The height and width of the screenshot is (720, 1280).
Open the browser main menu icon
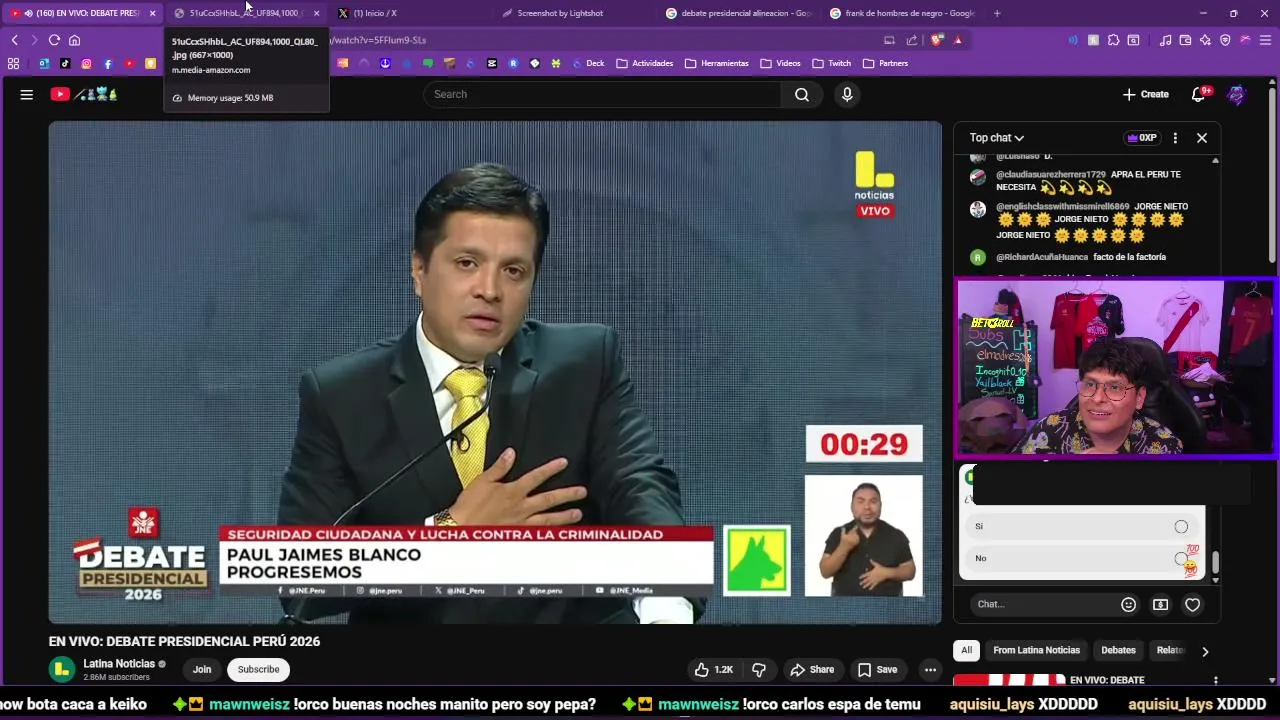click(x=1266, y=40)
